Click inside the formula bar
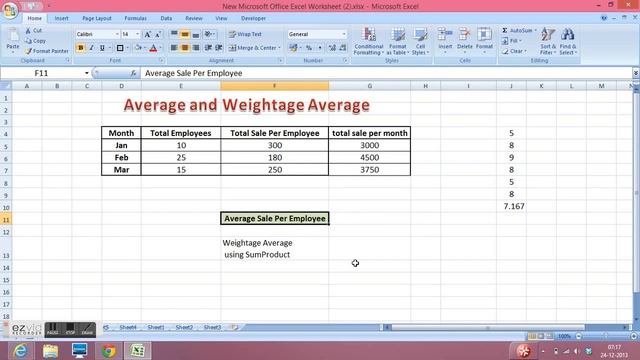Viewport: 640px width, 360px height. tap(386, 73)
